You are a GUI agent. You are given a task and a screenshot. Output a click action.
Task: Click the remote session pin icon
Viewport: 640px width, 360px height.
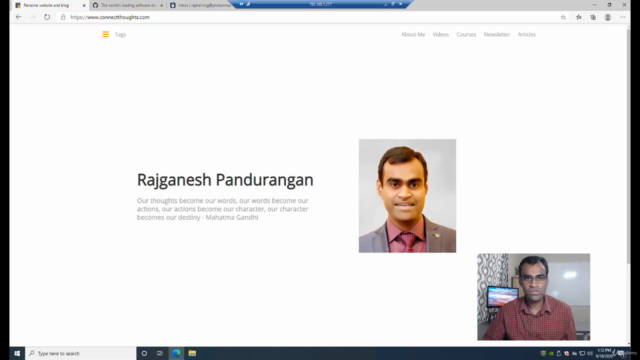(x=241, y=4)
